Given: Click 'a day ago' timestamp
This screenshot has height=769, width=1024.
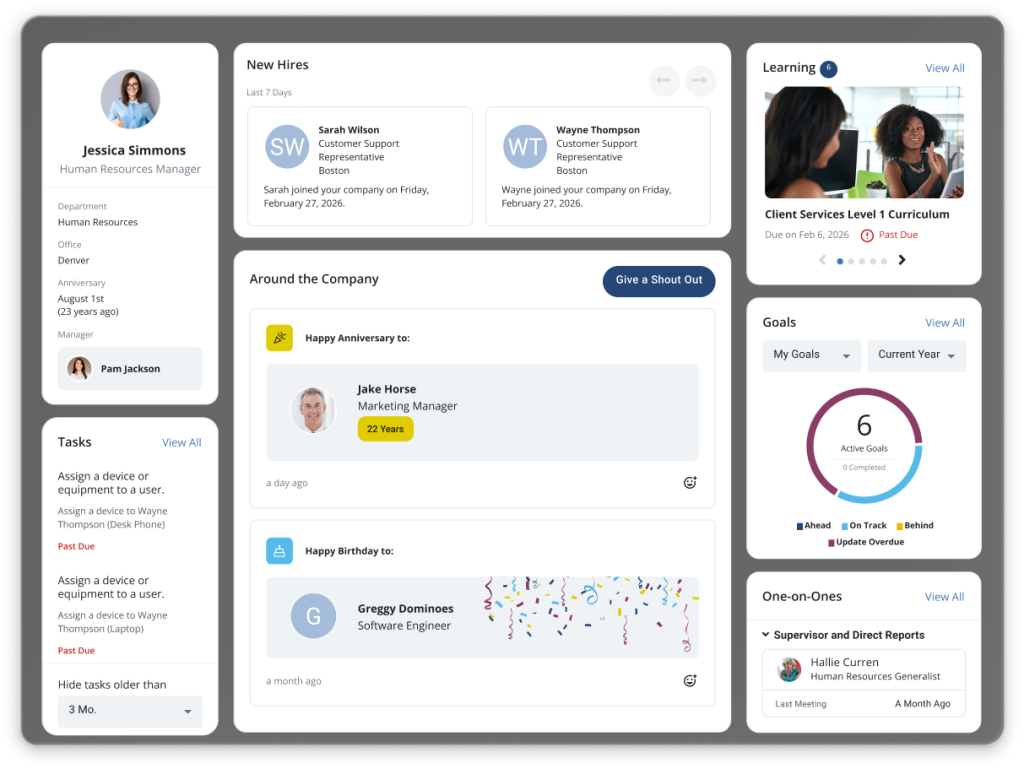Looking at the screenshot, I should [x=287, y=483].
